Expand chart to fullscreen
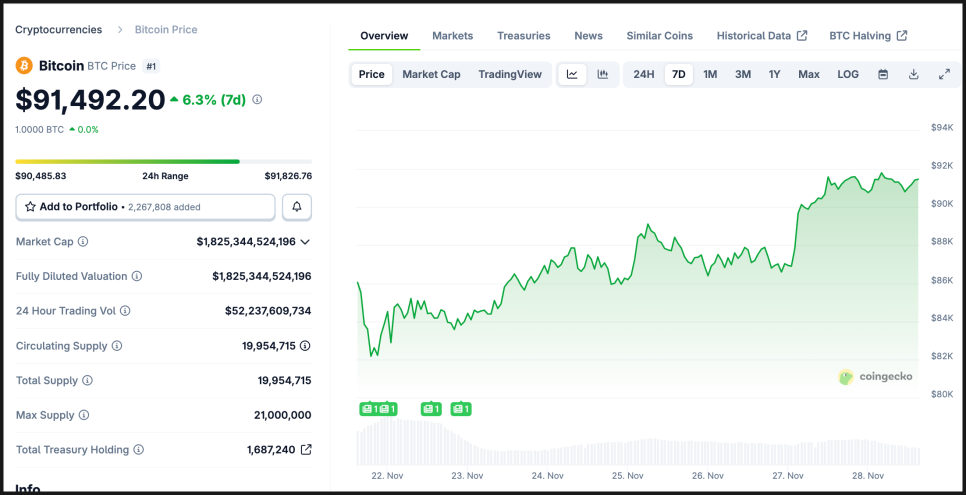The image size is (966, 495). [x=944, y=74]
